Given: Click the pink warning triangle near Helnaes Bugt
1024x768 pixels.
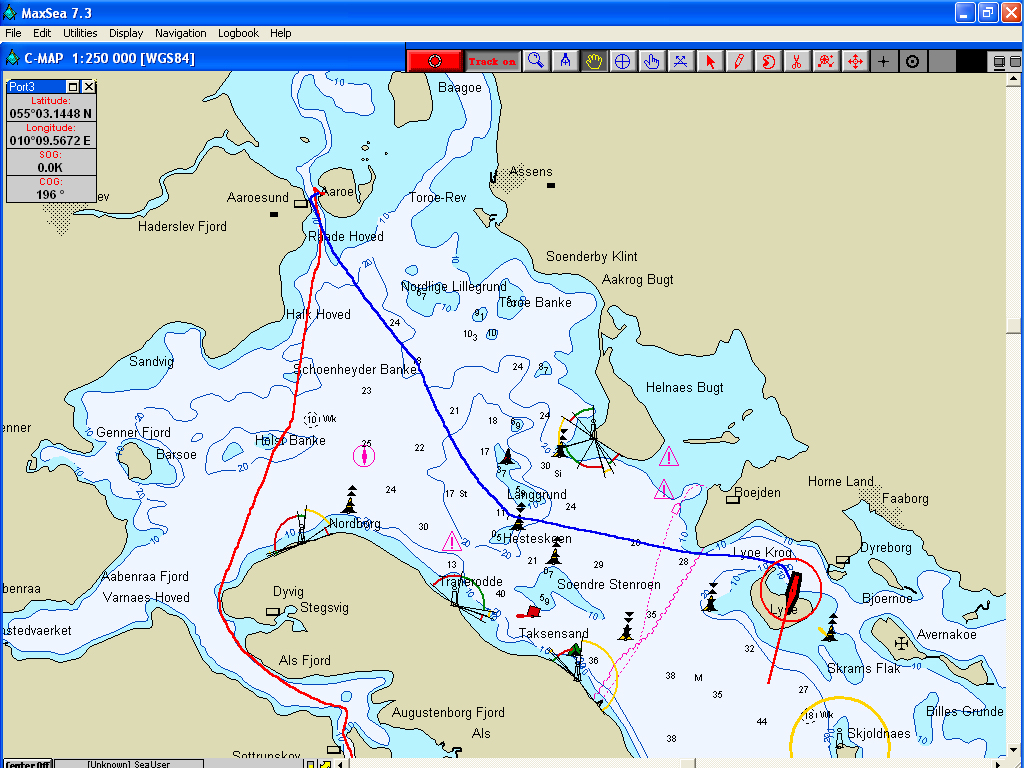Looking at the screenshot, I should (669, 456).
